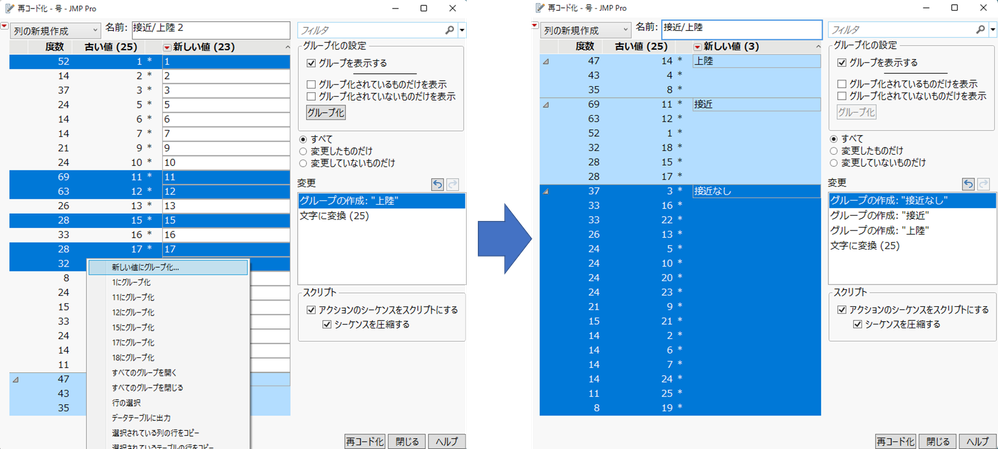Image resolution: width=998 pixels, height=449 pixels.
Task: Click グループ化 button in left window
Action: click(x=325, y=113)
